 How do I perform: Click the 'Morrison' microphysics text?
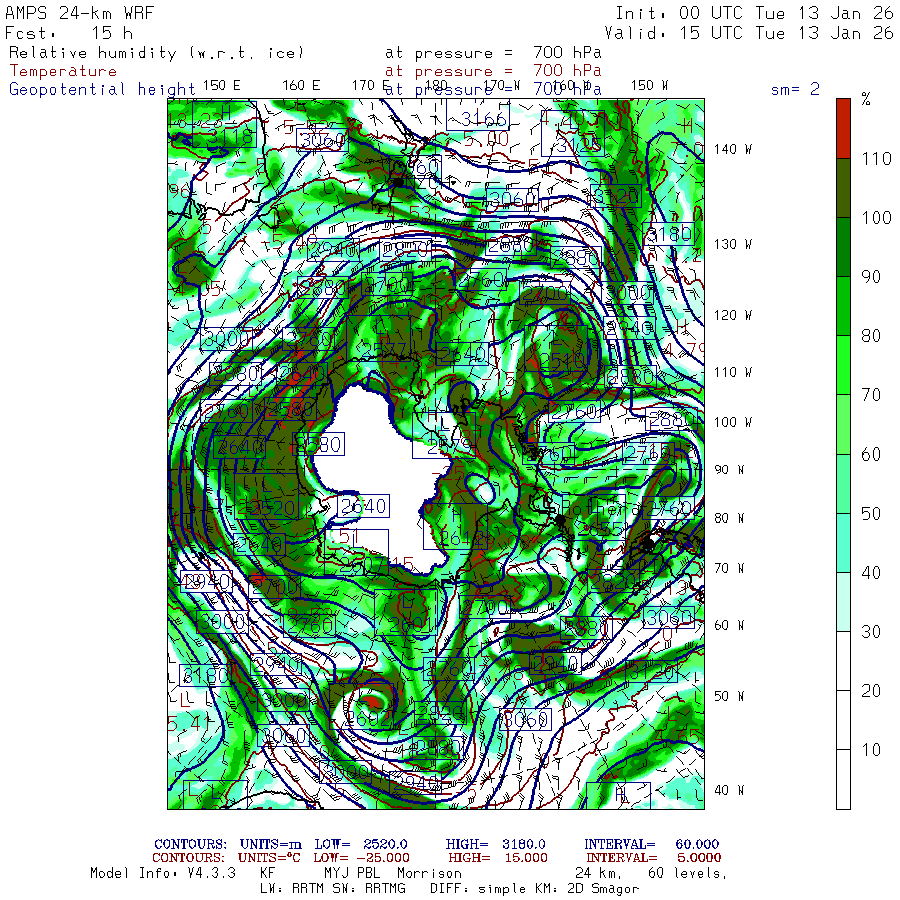click(x=429, y=873)
